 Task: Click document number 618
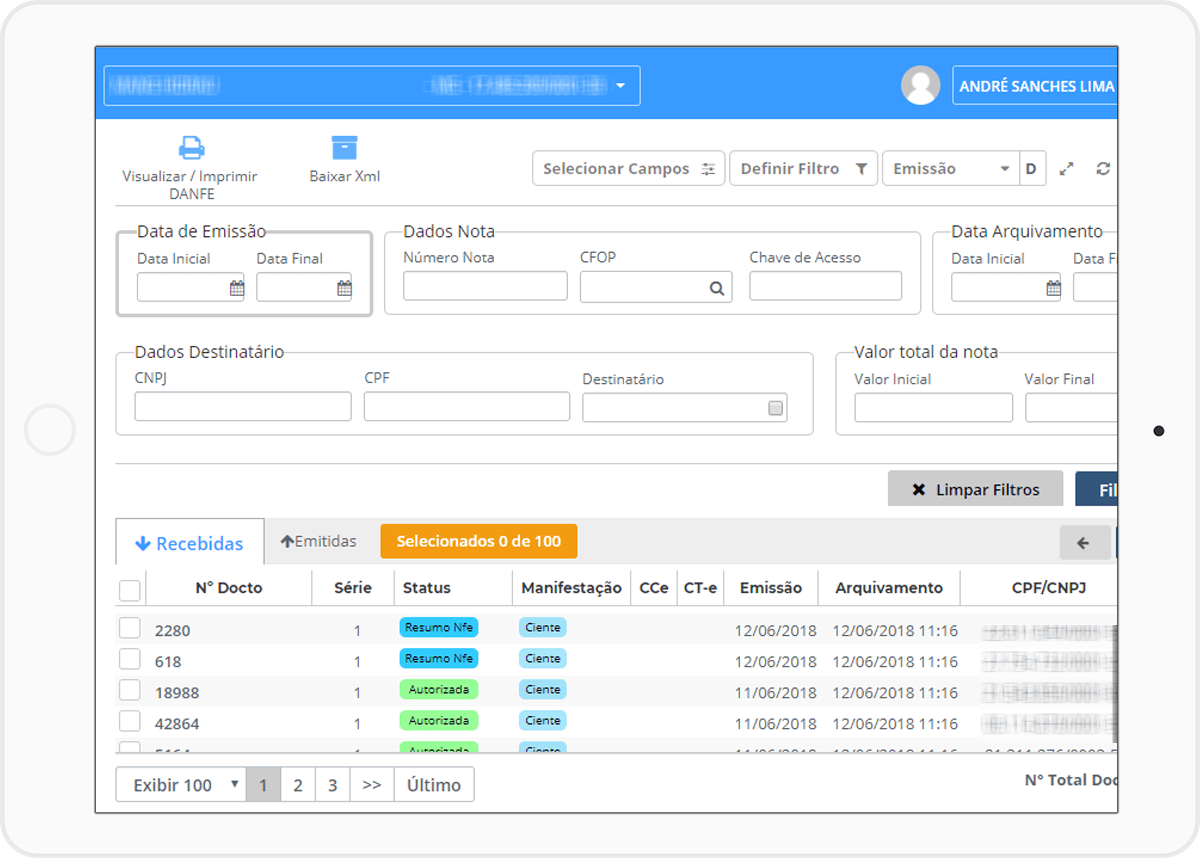pyautogui.click(x=168, y=662)
